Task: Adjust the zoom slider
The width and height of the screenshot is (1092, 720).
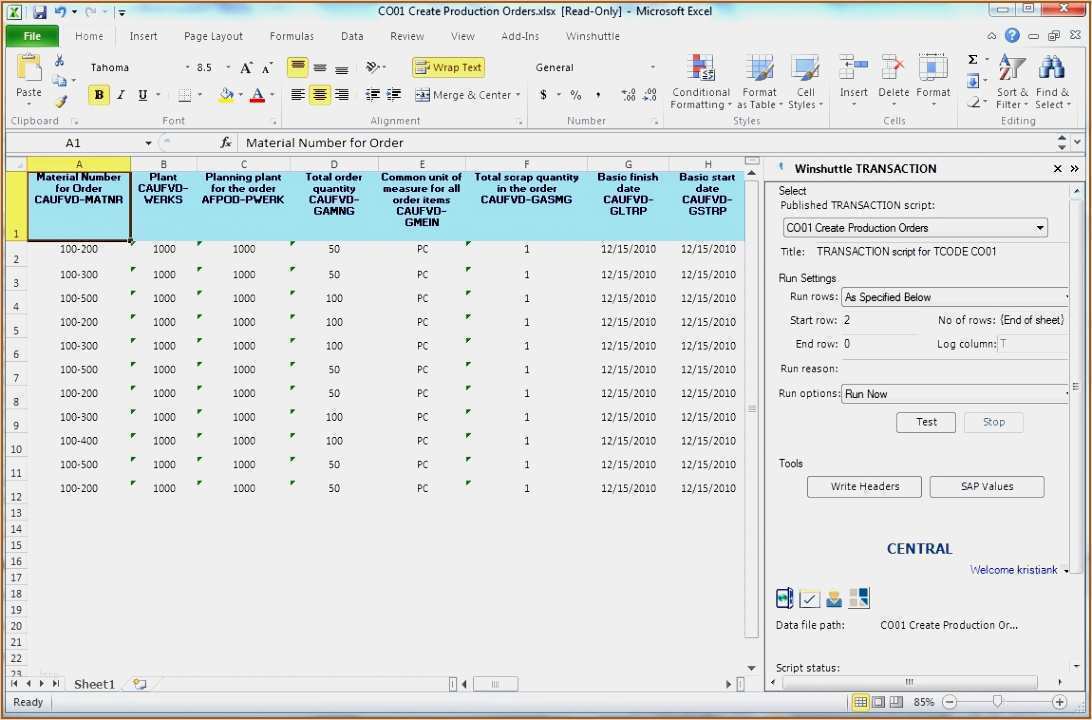Action: [x=997, y=702]
